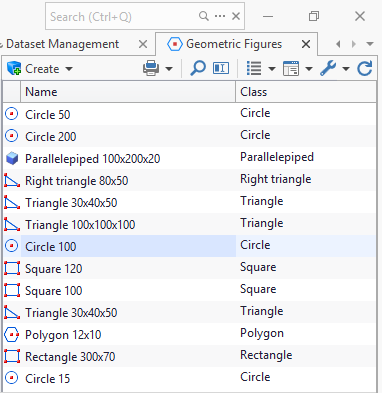Click the refresh icon

point(364,68)
